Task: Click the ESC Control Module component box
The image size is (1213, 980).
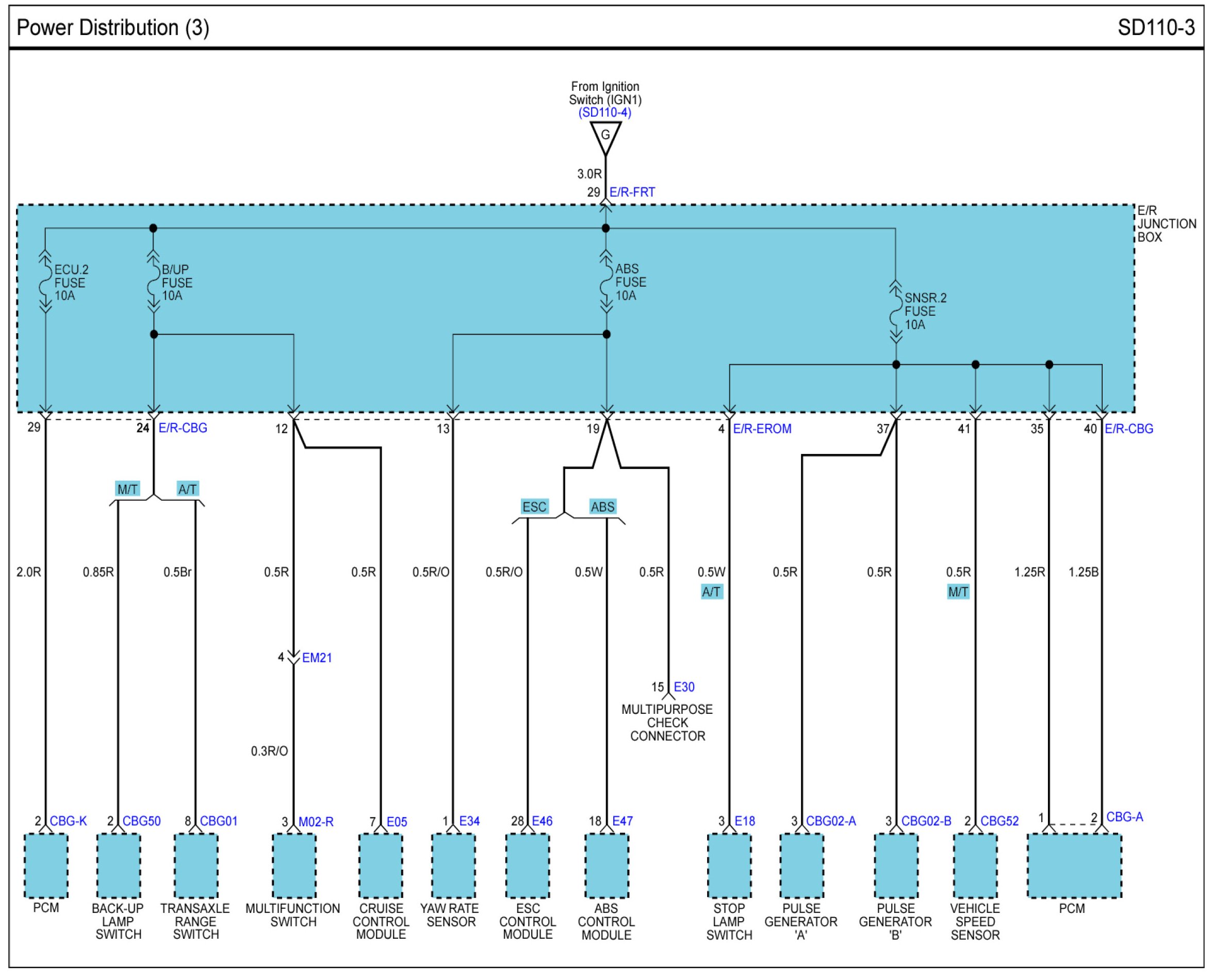Action: point(527,866)
